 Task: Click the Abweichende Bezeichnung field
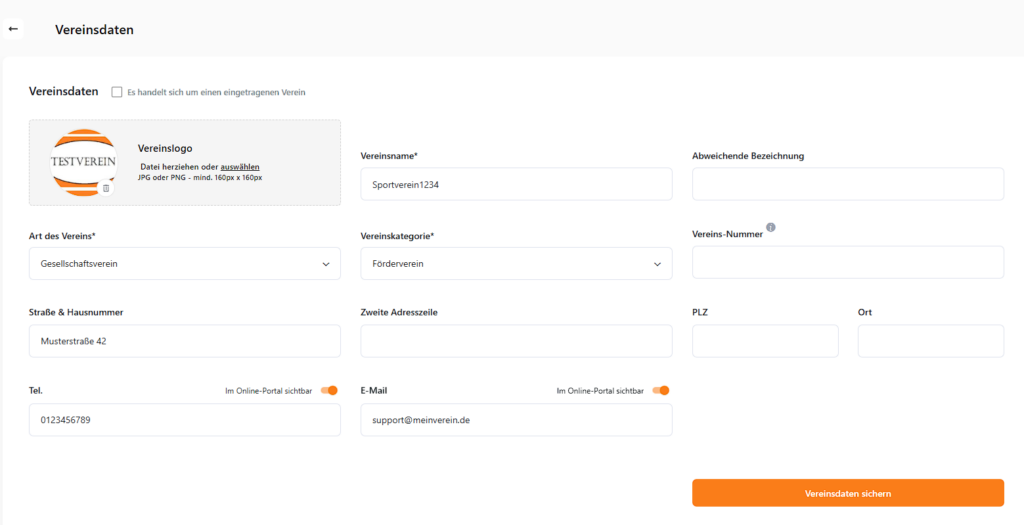847,184
